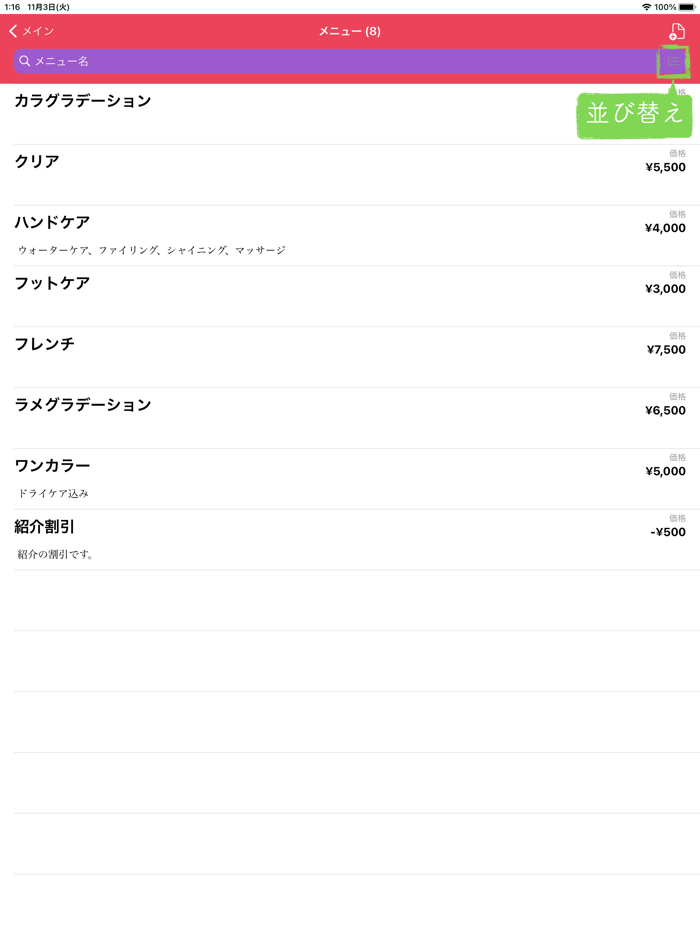Tap the Wi-Fi status icon
This screenshot has width=700, height=934.
tap(646, 7)
